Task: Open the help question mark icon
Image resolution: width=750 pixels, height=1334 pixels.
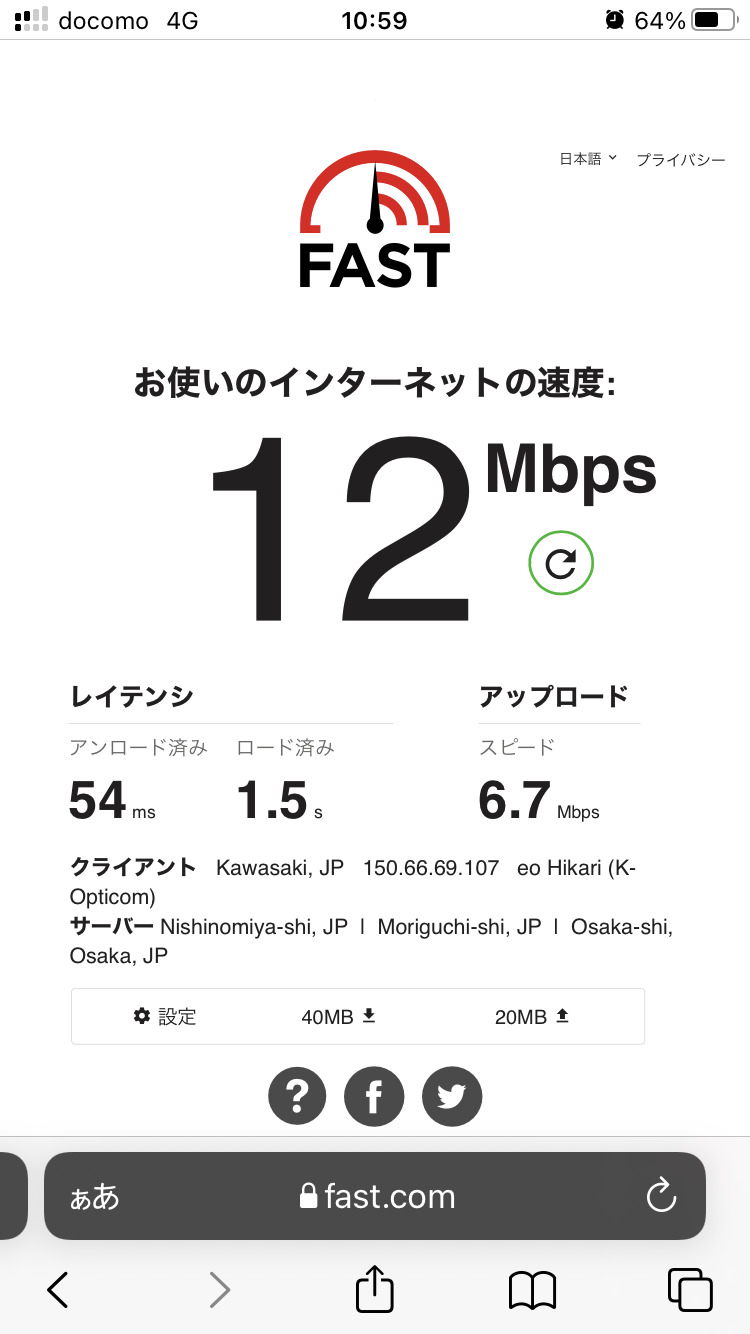Action: click(297, 1096)
